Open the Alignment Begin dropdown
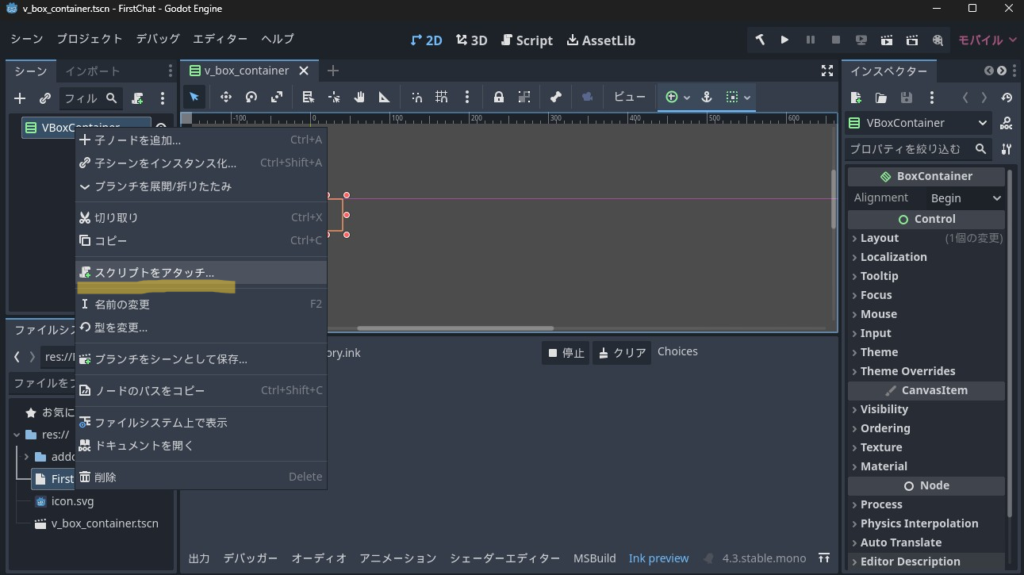 tap(965, 198)
